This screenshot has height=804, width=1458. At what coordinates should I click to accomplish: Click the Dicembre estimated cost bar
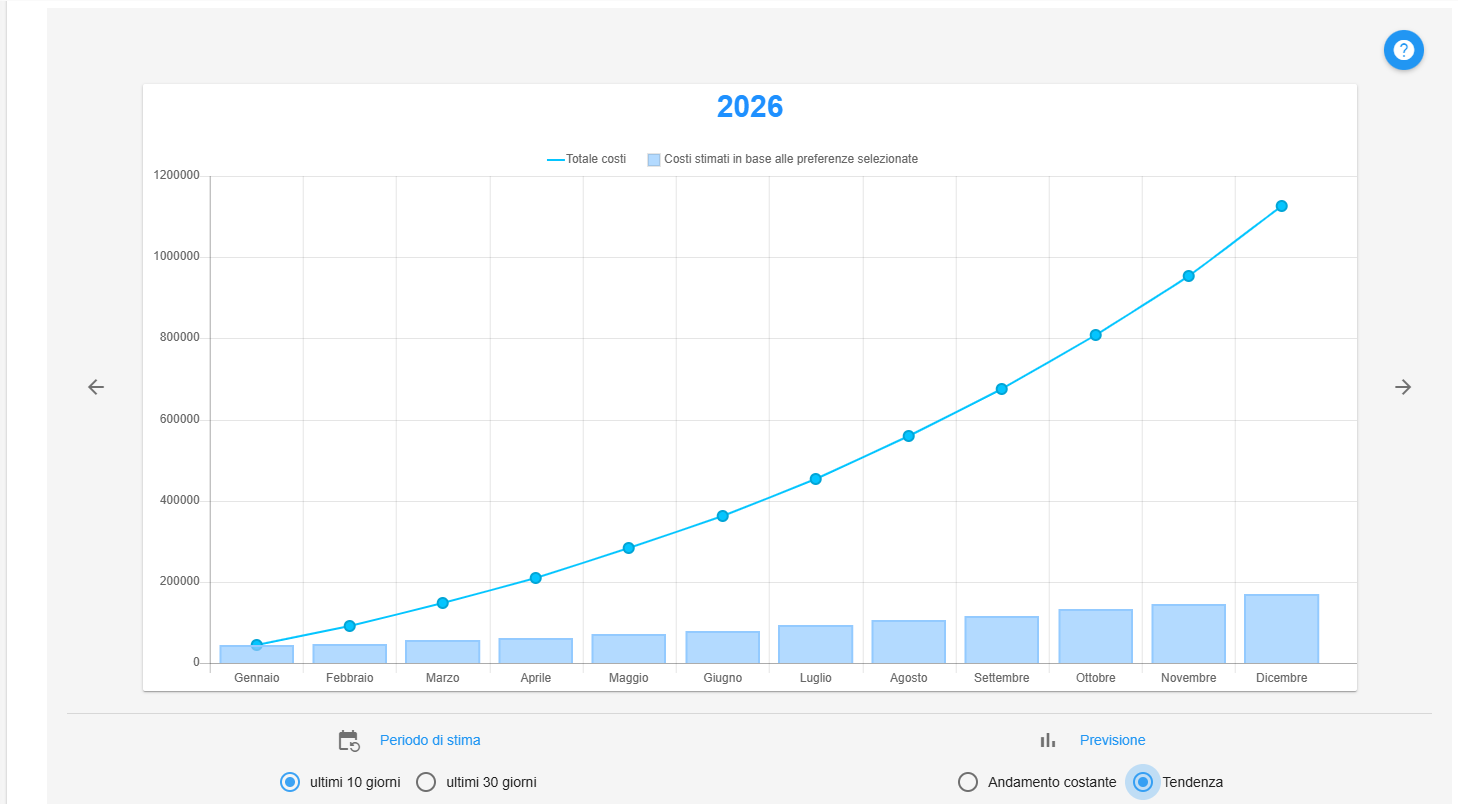[x=1281, y=629]
